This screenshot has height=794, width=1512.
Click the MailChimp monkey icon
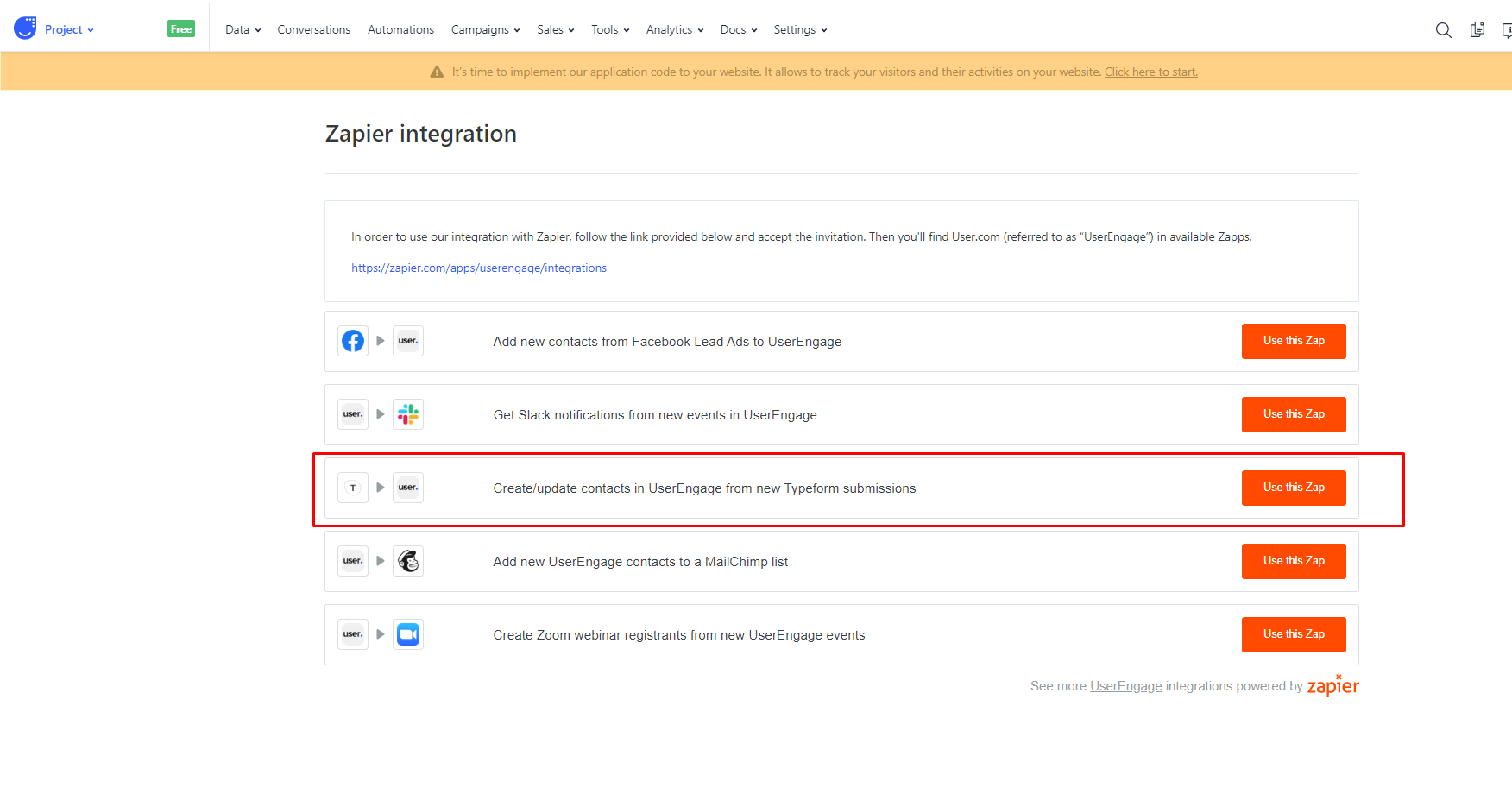[408, 561]
